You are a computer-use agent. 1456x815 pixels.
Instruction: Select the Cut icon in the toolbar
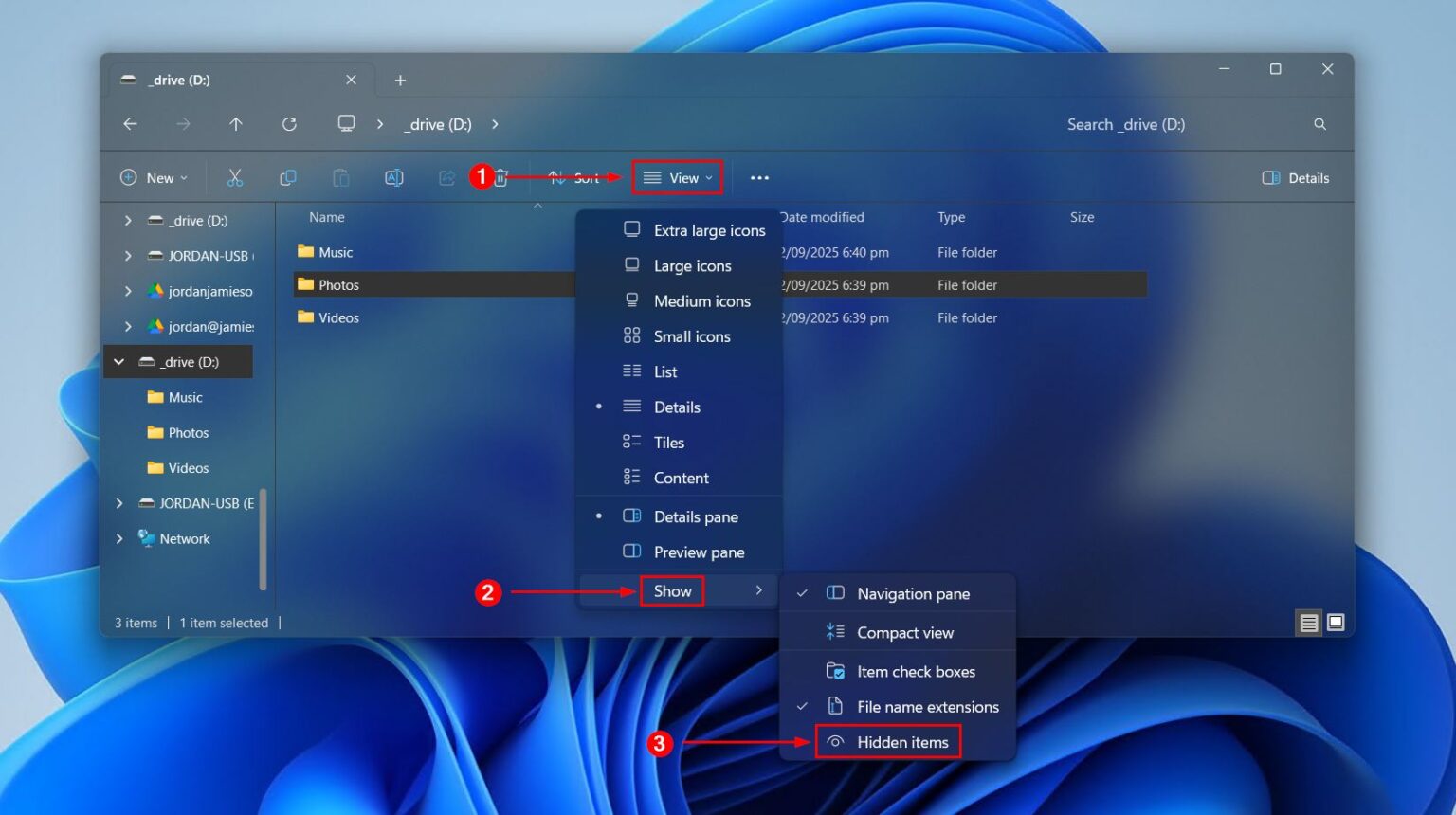point(235,177)
